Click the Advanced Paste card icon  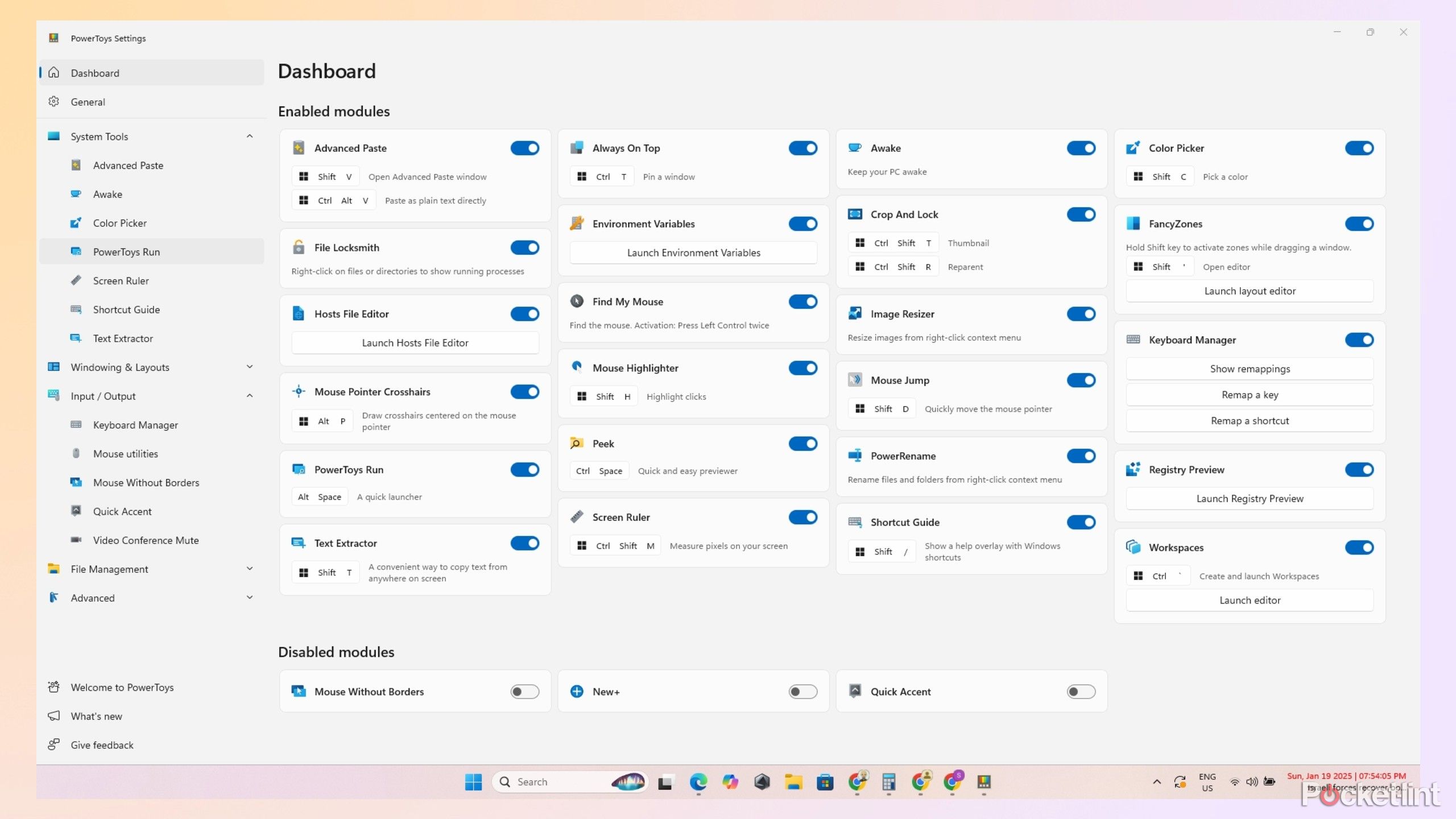pos(299,148)
